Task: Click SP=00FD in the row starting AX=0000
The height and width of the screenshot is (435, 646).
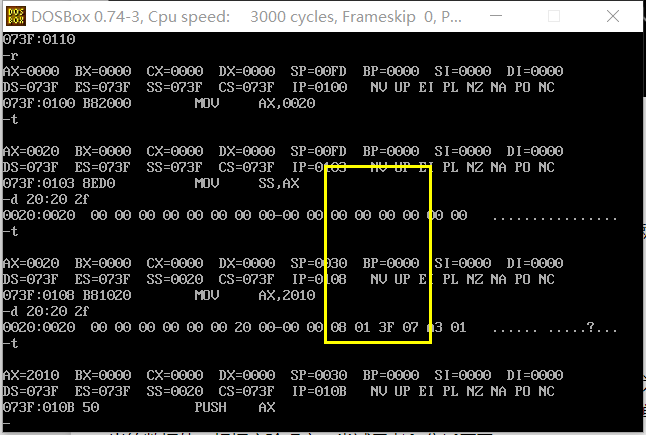Action: 318,71
